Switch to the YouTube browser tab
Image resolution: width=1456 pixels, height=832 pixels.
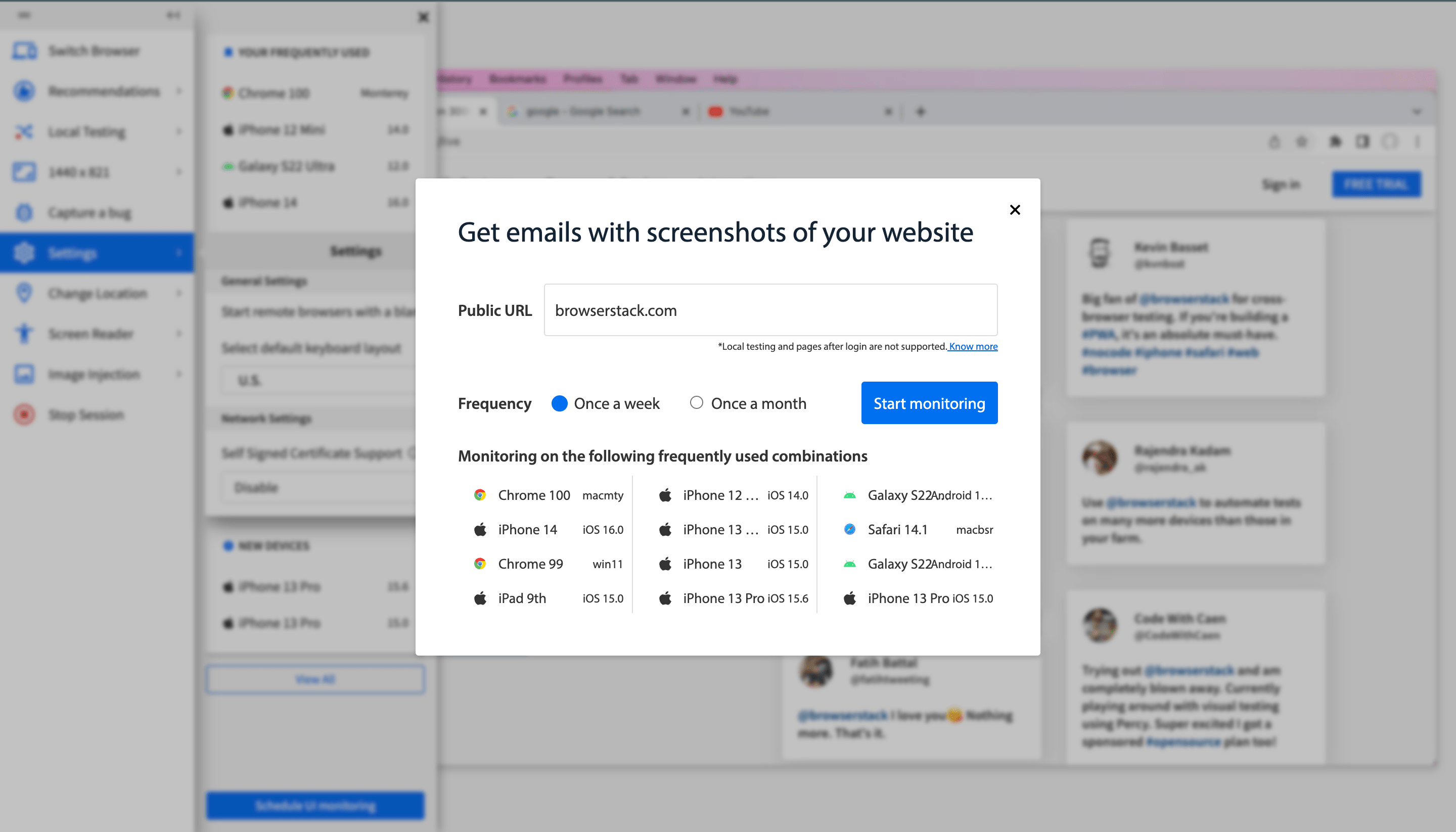point(749,111)
